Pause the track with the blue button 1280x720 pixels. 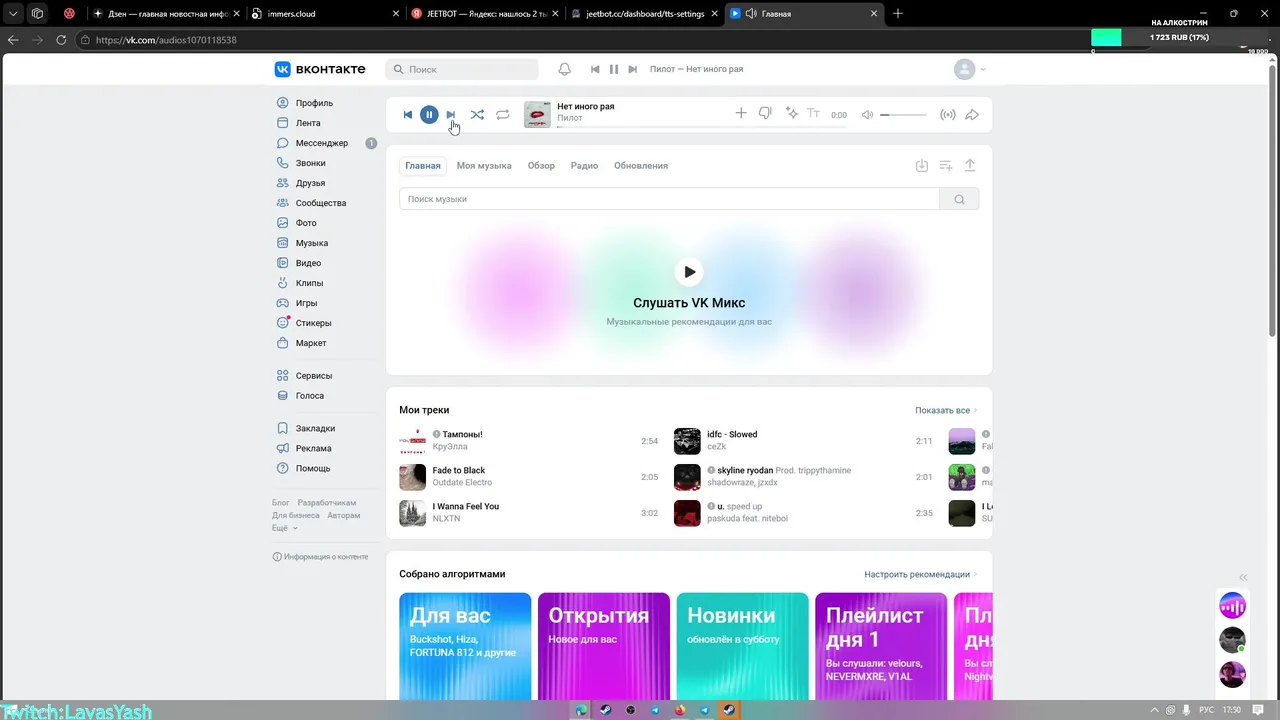429,115
